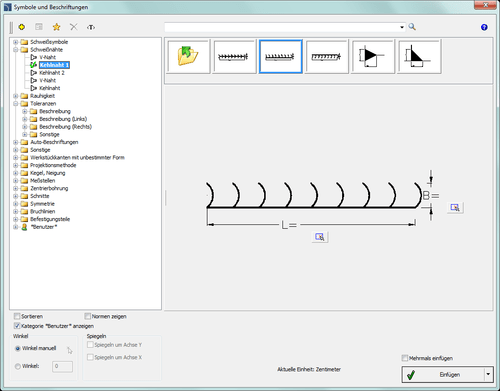Image resolution: width=500 pixels, height=391 pixels.
Task: Select the Projektionsmethode folder item
Action: (53, 165)
